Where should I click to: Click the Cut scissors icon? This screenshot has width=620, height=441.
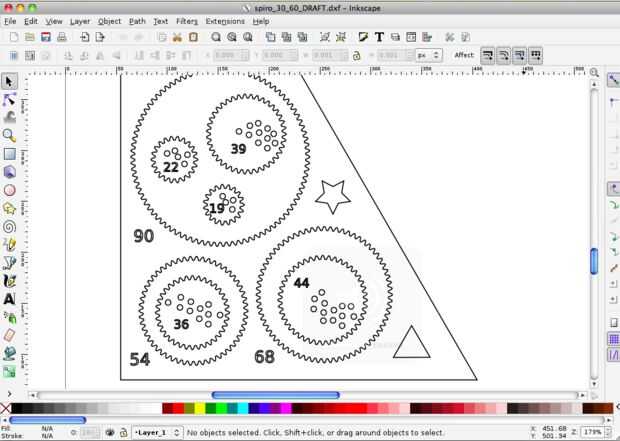177,37
